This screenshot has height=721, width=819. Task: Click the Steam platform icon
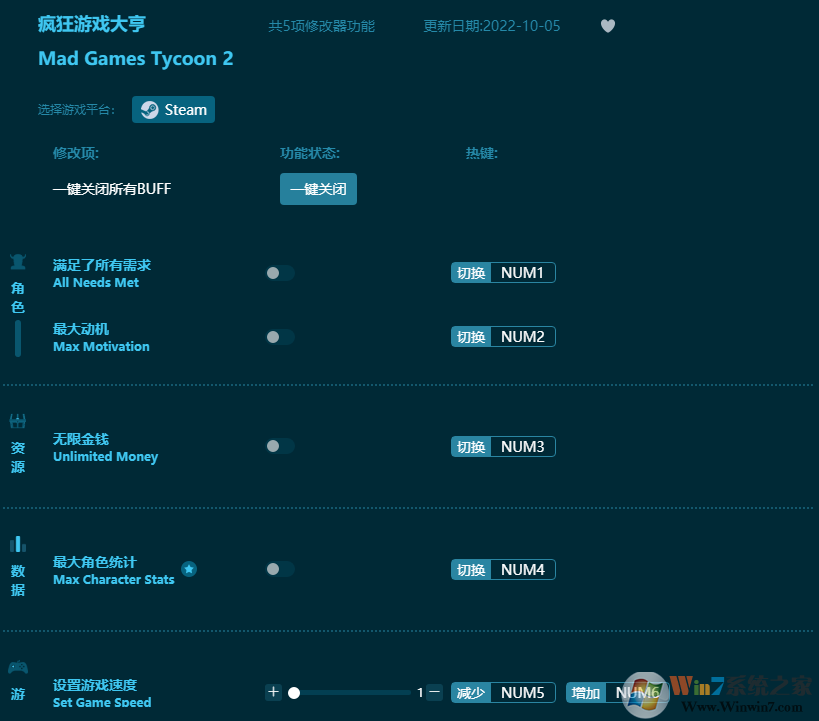[150, 109]
